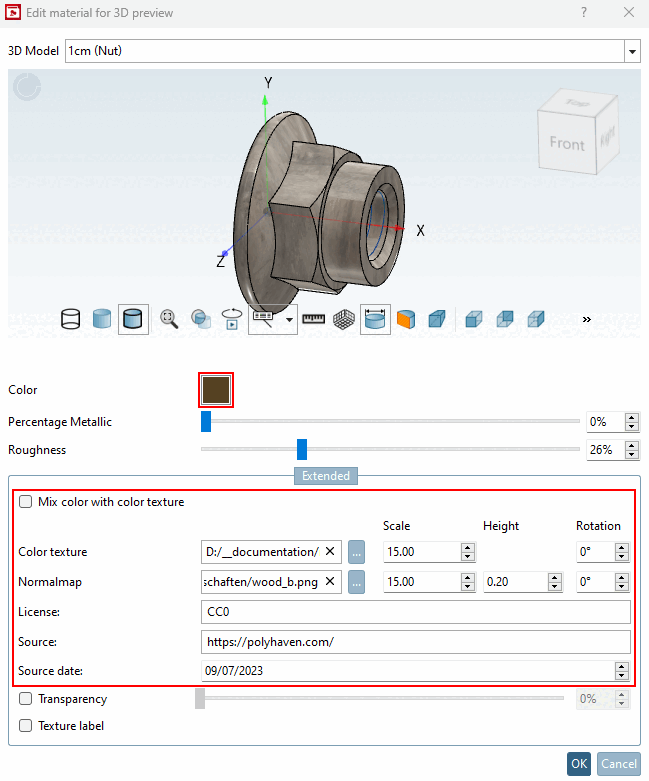Image resolution: width=649 pixels, height=781 pixels.
Task: Collapse the Extended section header
Action: click(x=326, y=476)
